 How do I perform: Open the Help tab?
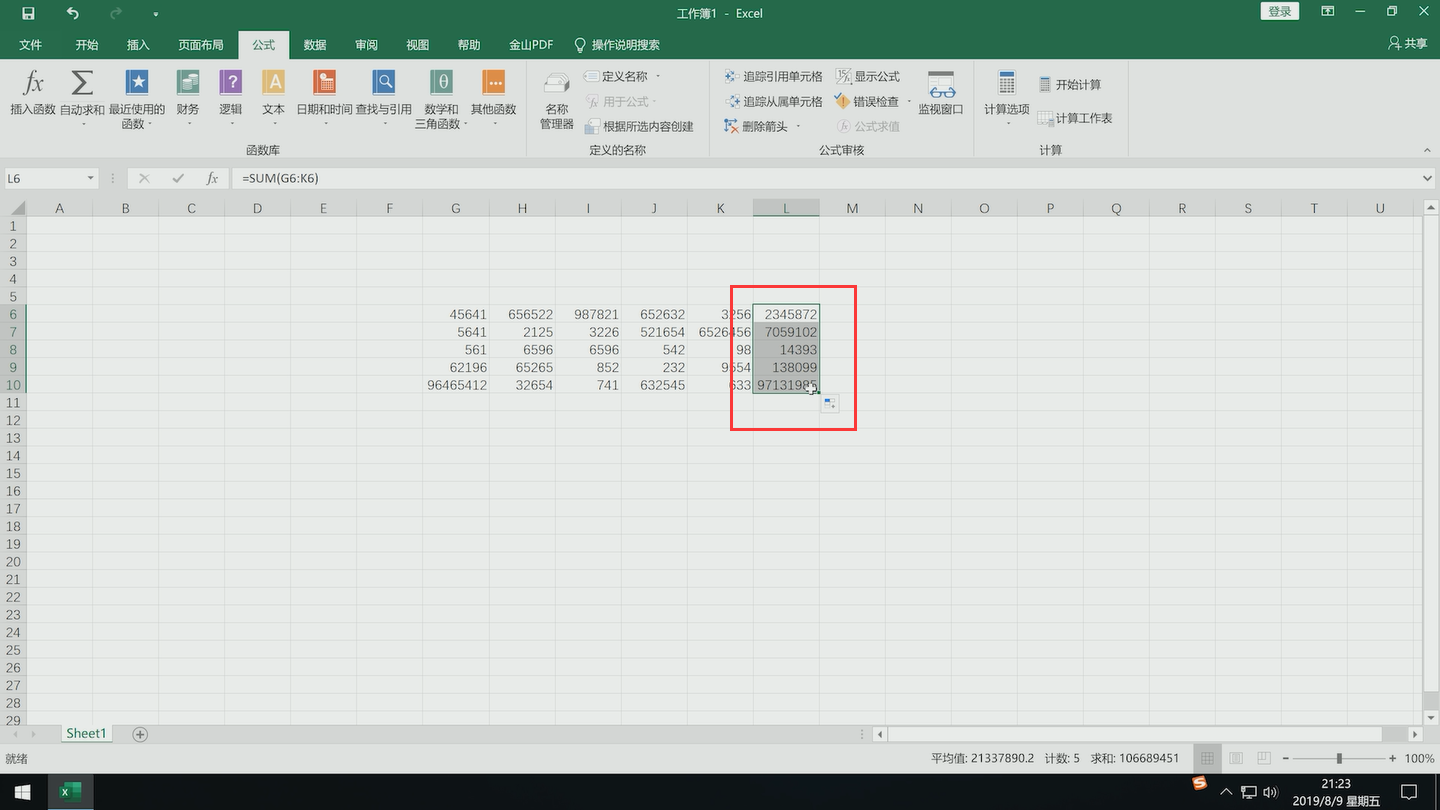coord(468,45)
